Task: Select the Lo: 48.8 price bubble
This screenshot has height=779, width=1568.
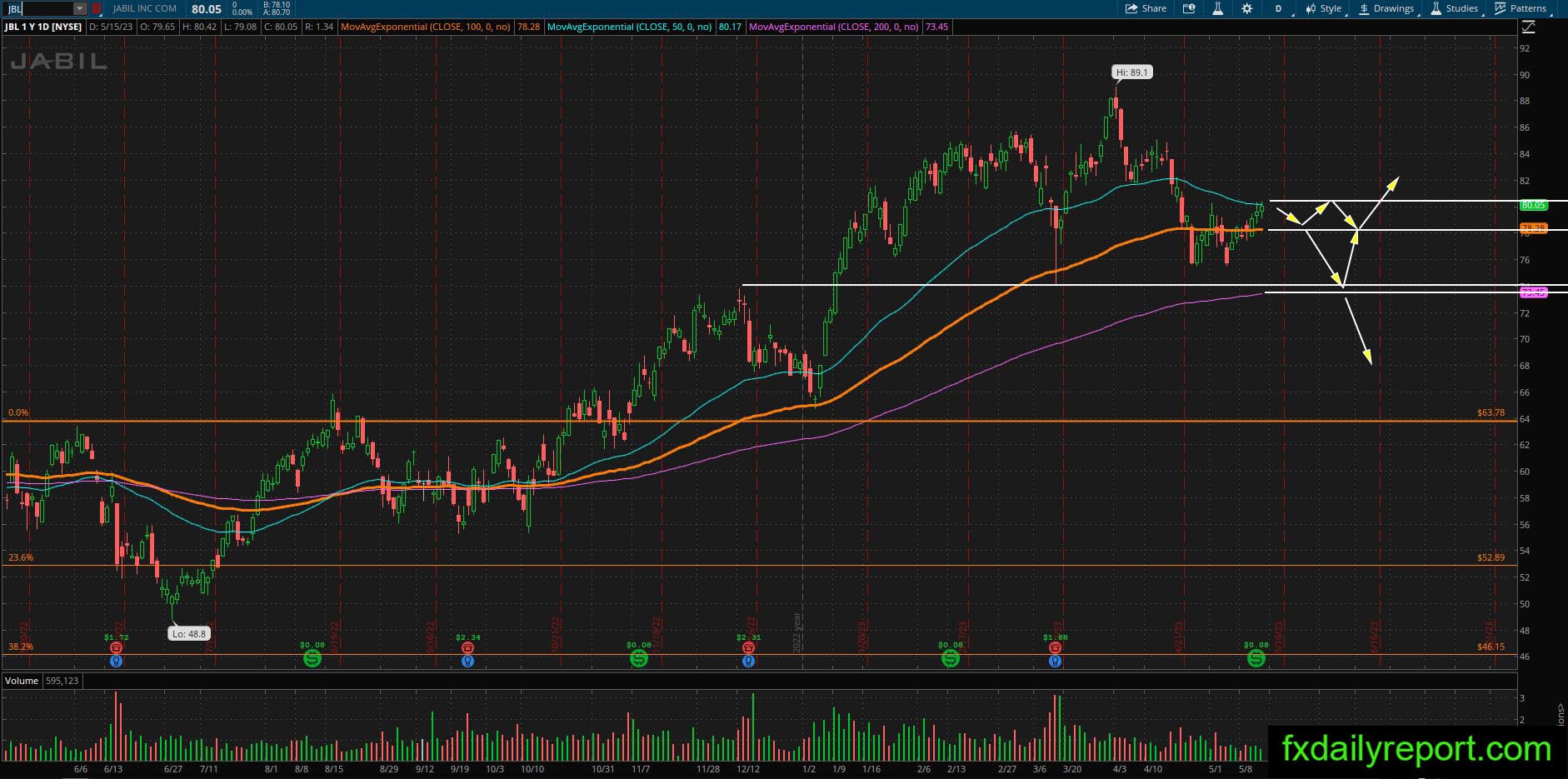Action: (x=189, y=634)
